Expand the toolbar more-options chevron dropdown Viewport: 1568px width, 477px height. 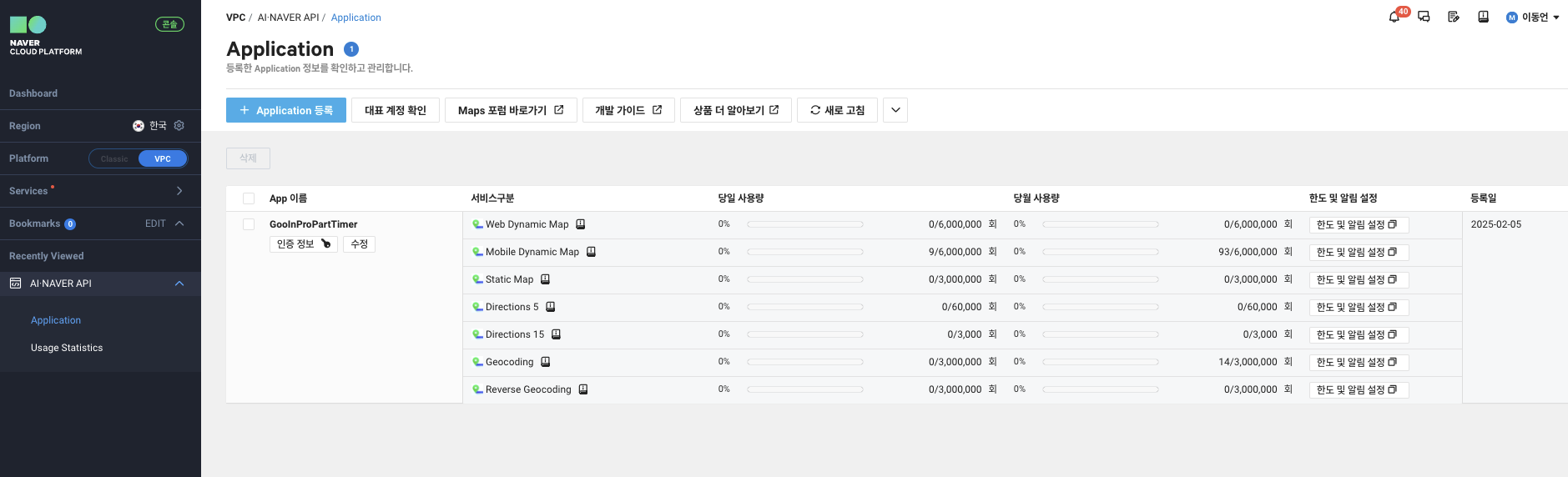(x=895, y=110)
